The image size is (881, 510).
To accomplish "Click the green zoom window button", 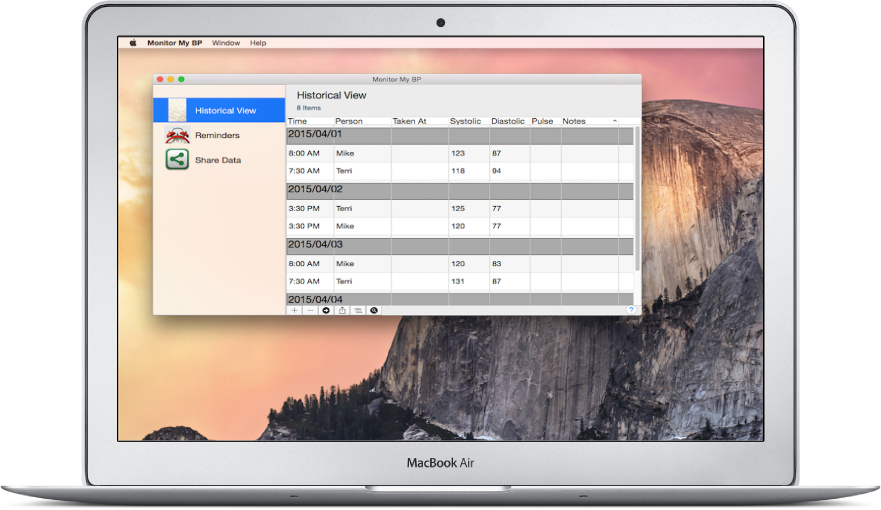I will click(x=181, y=79).
